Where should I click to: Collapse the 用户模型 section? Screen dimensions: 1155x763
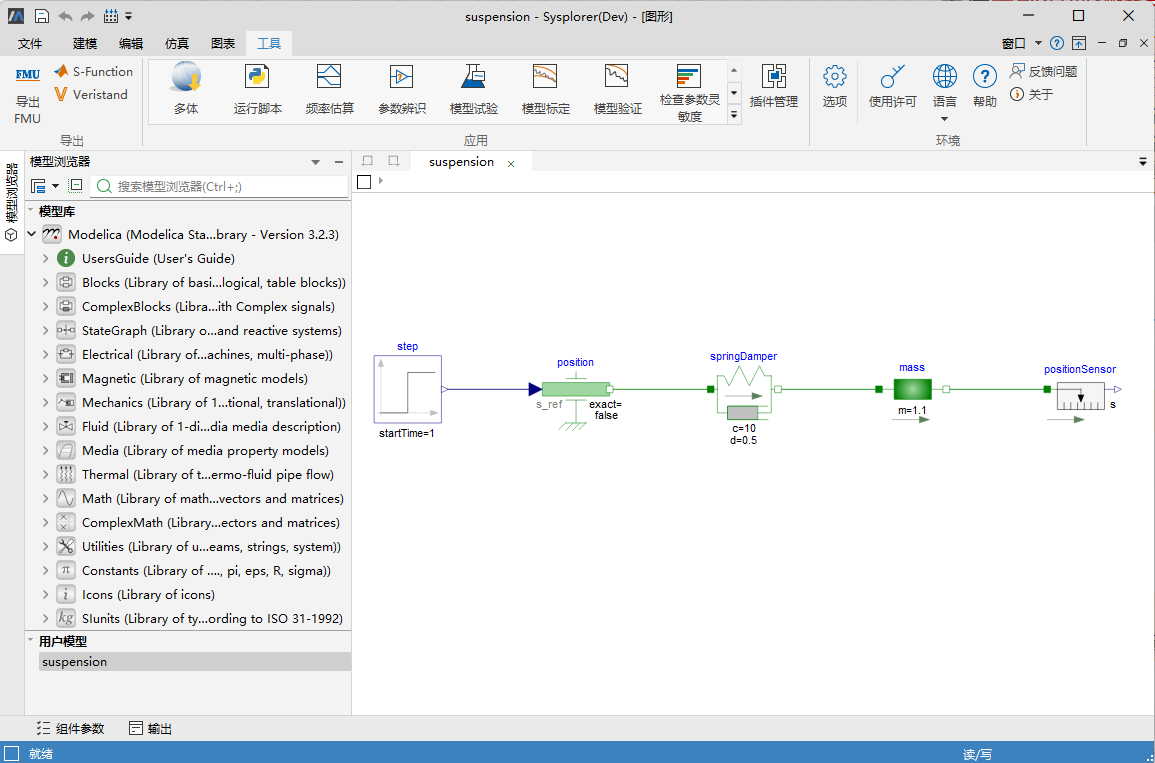pyautogui.click(x=32, y=641)
